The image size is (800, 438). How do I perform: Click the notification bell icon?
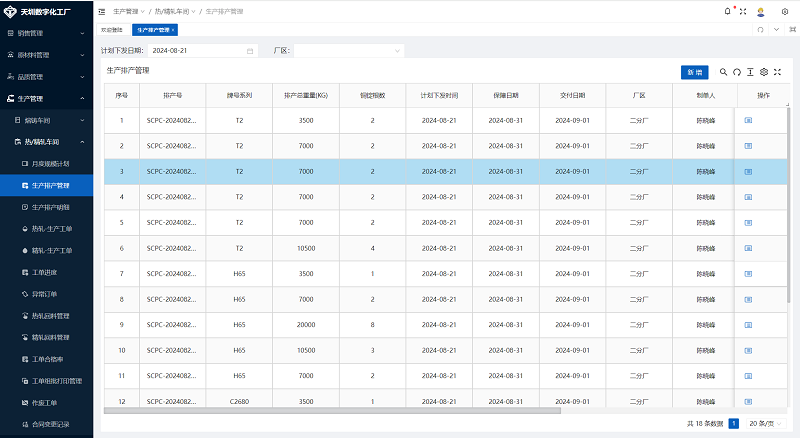[x=726, y=11]
